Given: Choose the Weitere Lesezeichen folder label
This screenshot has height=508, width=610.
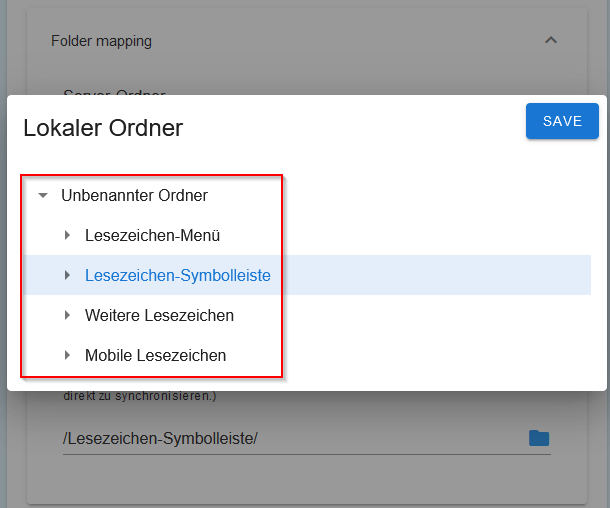Looking at the screenshot, I should coord(159,316).
